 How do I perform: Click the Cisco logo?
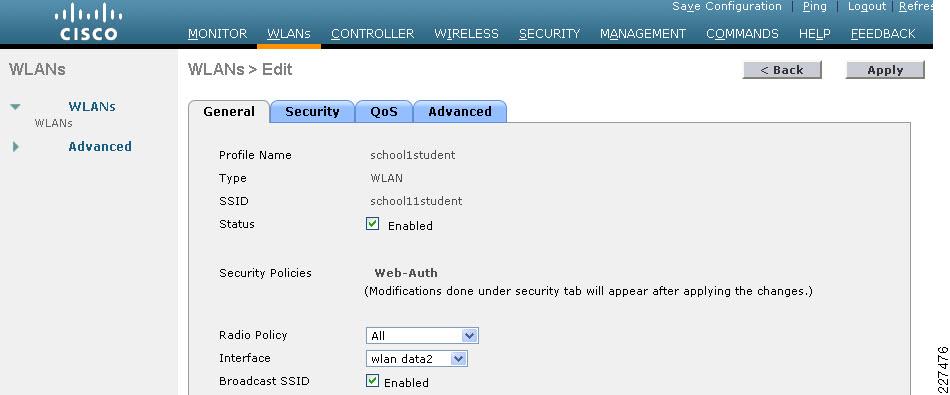(88, 22)
